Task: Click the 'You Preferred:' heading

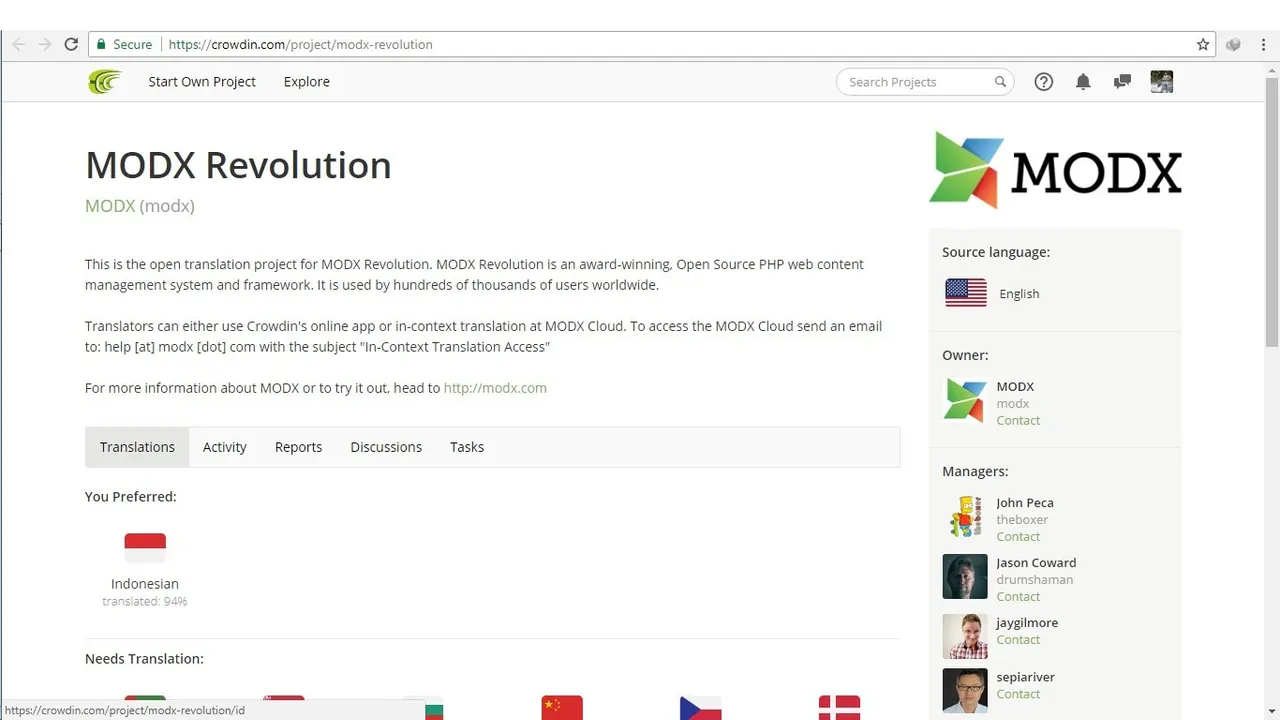Action: [x=131, y=497]
